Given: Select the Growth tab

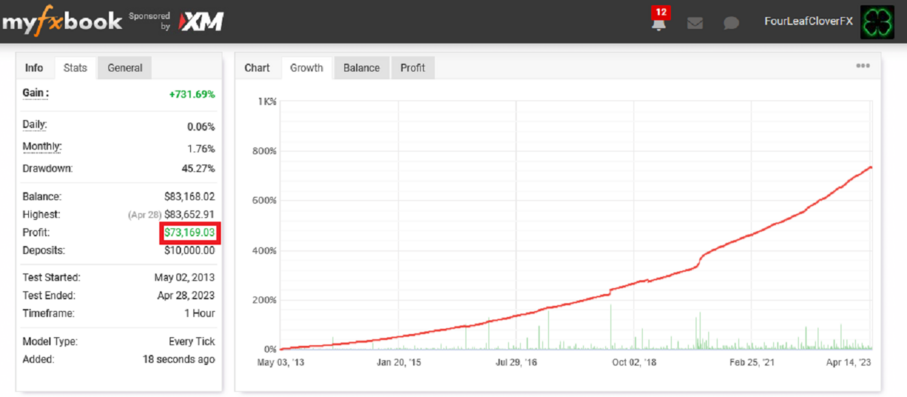Looking at the screenshot, I should coord(307,68).
